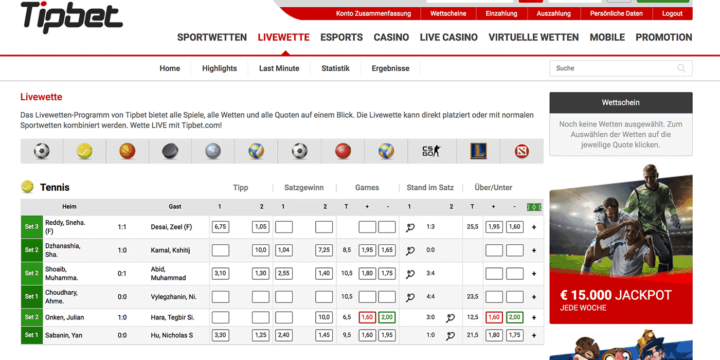This screenshot has height=360, width=720.
Task: Open the Mobile main menu
Action: coord(607,38)
